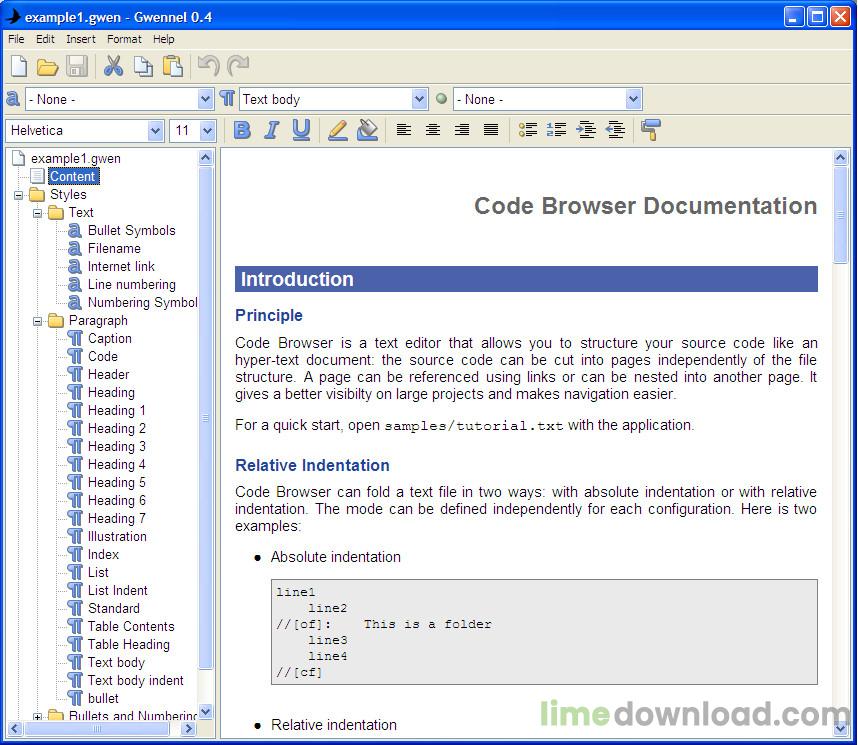This screenshot has height=745, width=858.
Task: Select Heading 3 style in tree
Action: [x=117, y=447]
